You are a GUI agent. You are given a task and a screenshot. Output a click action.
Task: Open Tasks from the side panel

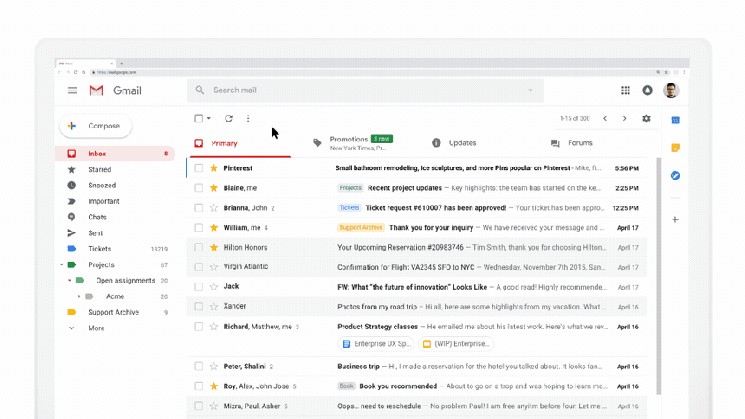(x=676, y=176)
